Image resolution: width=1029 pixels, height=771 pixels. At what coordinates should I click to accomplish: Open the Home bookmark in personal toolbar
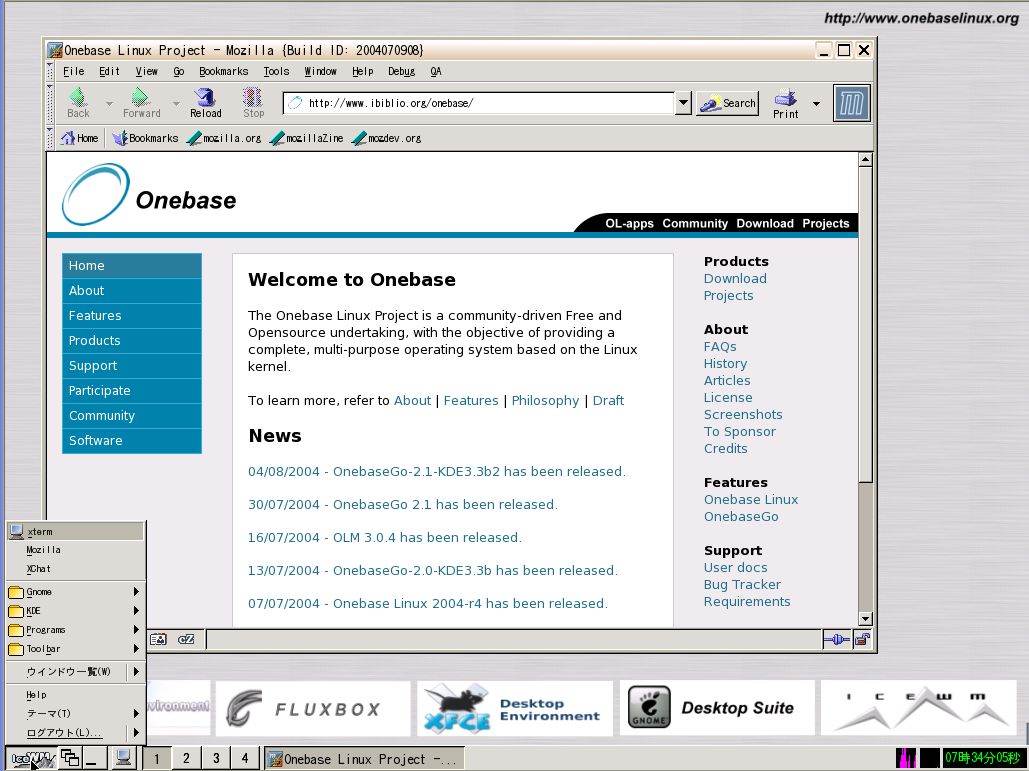pyautogui.click(x=79, y=138)
